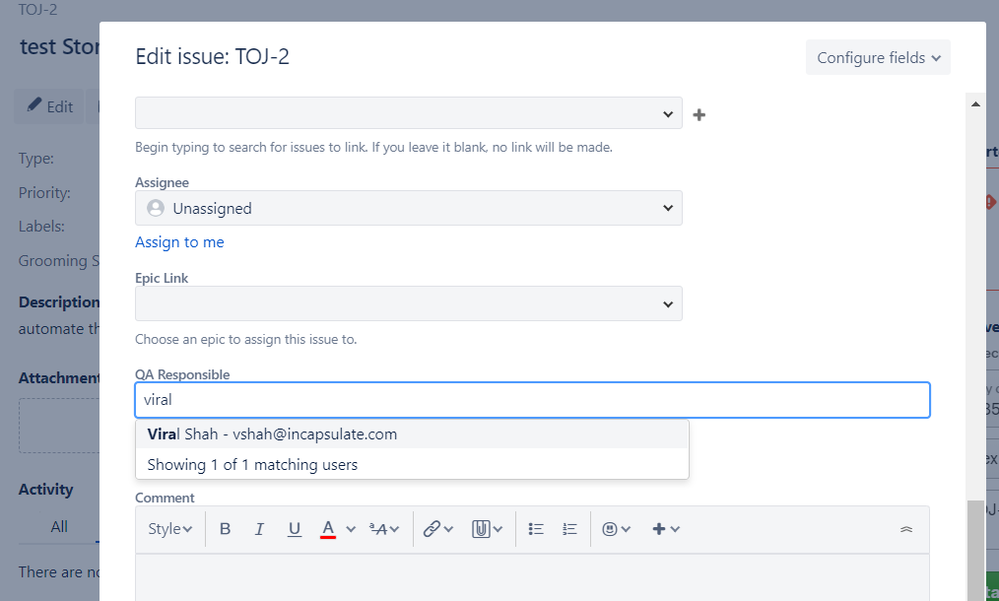999x601 pixels.
Task: Open the Configure fields menu
Action: click(878, 57)
